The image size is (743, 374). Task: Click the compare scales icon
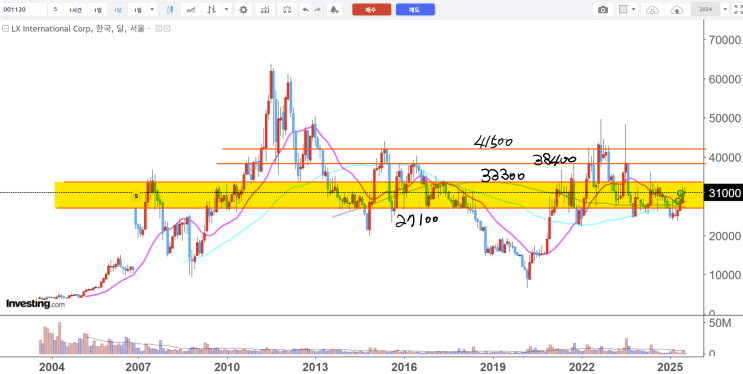287,9
